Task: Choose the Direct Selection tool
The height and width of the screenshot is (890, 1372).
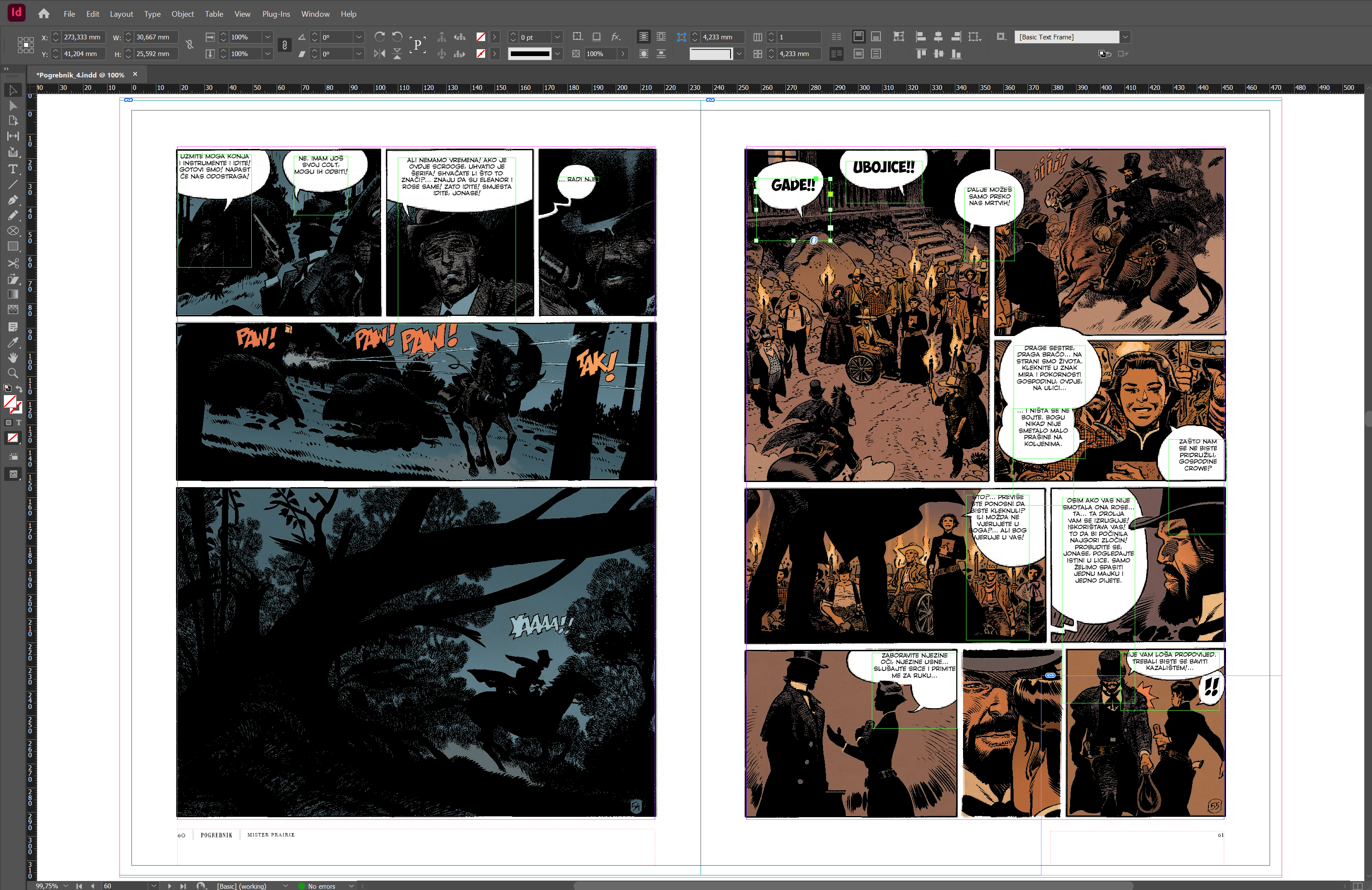Action: click(13, 106)
